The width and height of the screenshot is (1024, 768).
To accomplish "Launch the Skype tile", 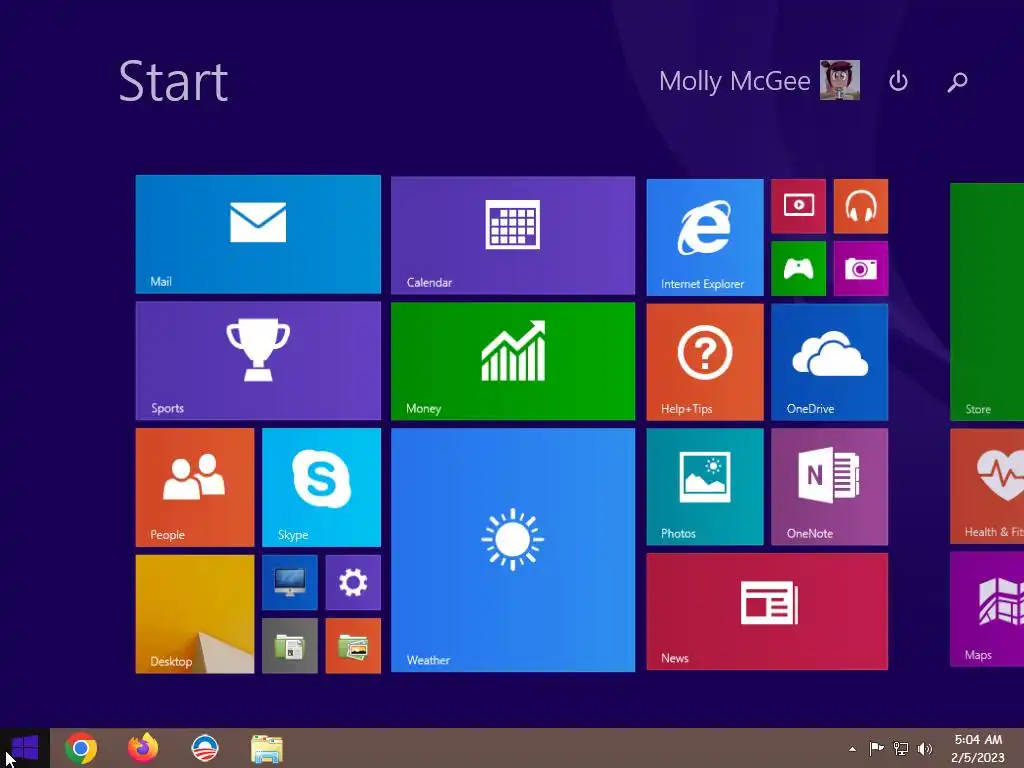I will (x=321, y=487).
